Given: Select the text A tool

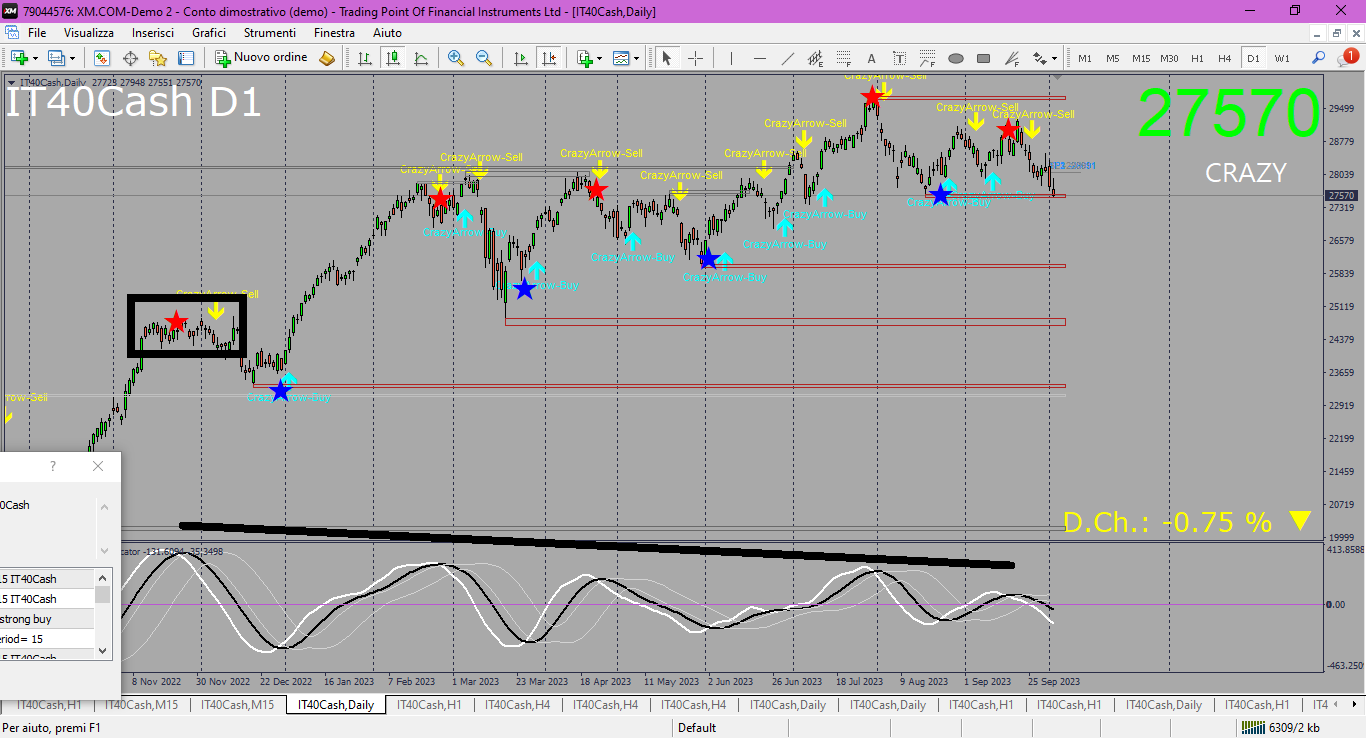Looking at the screenshot, I should click(871, 58).
